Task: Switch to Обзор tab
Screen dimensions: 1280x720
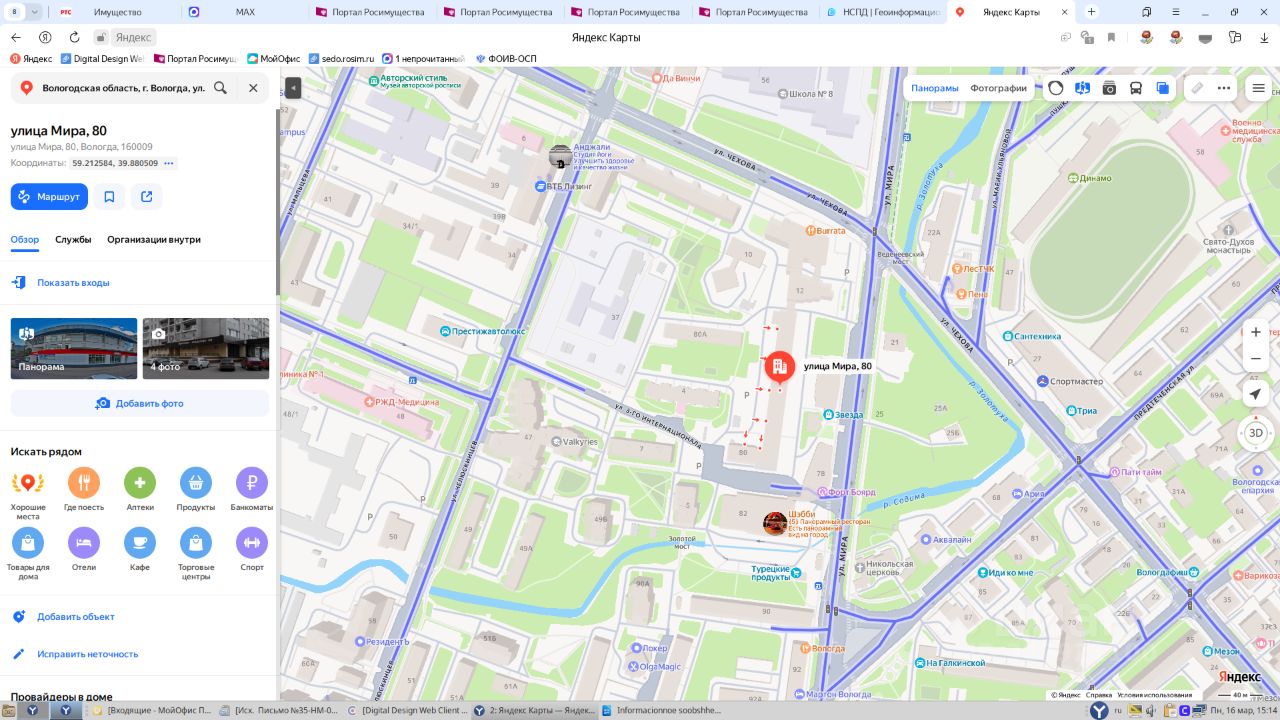Action: coord(25,240)
